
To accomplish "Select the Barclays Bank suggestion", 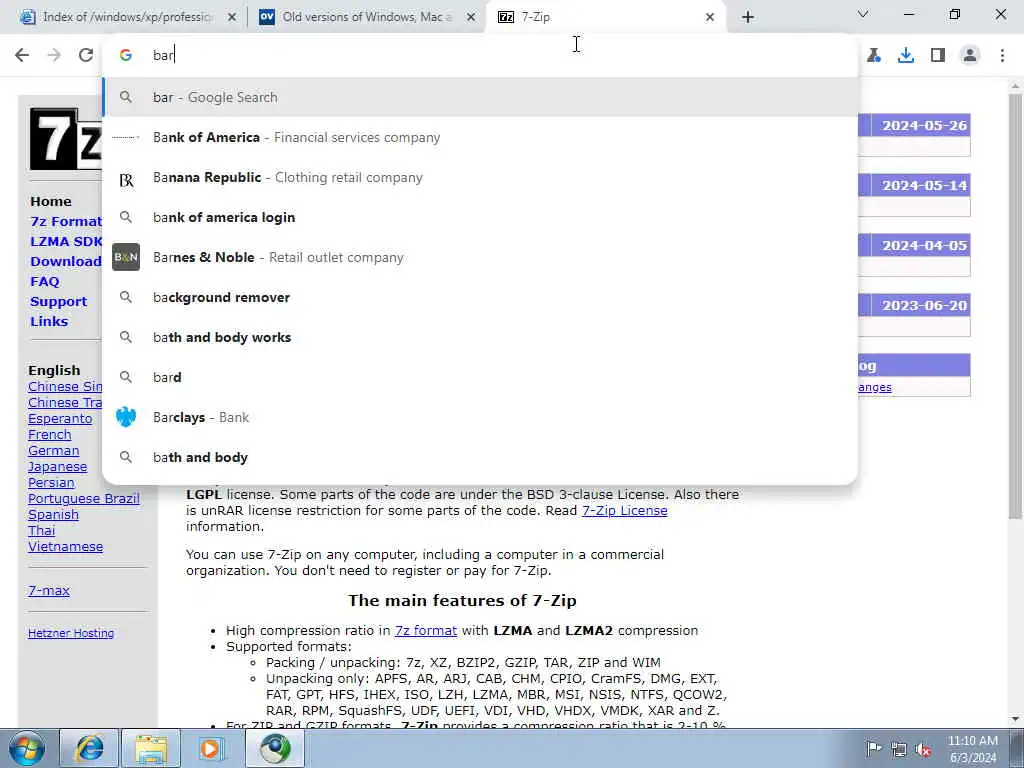I will pos(480,417).
